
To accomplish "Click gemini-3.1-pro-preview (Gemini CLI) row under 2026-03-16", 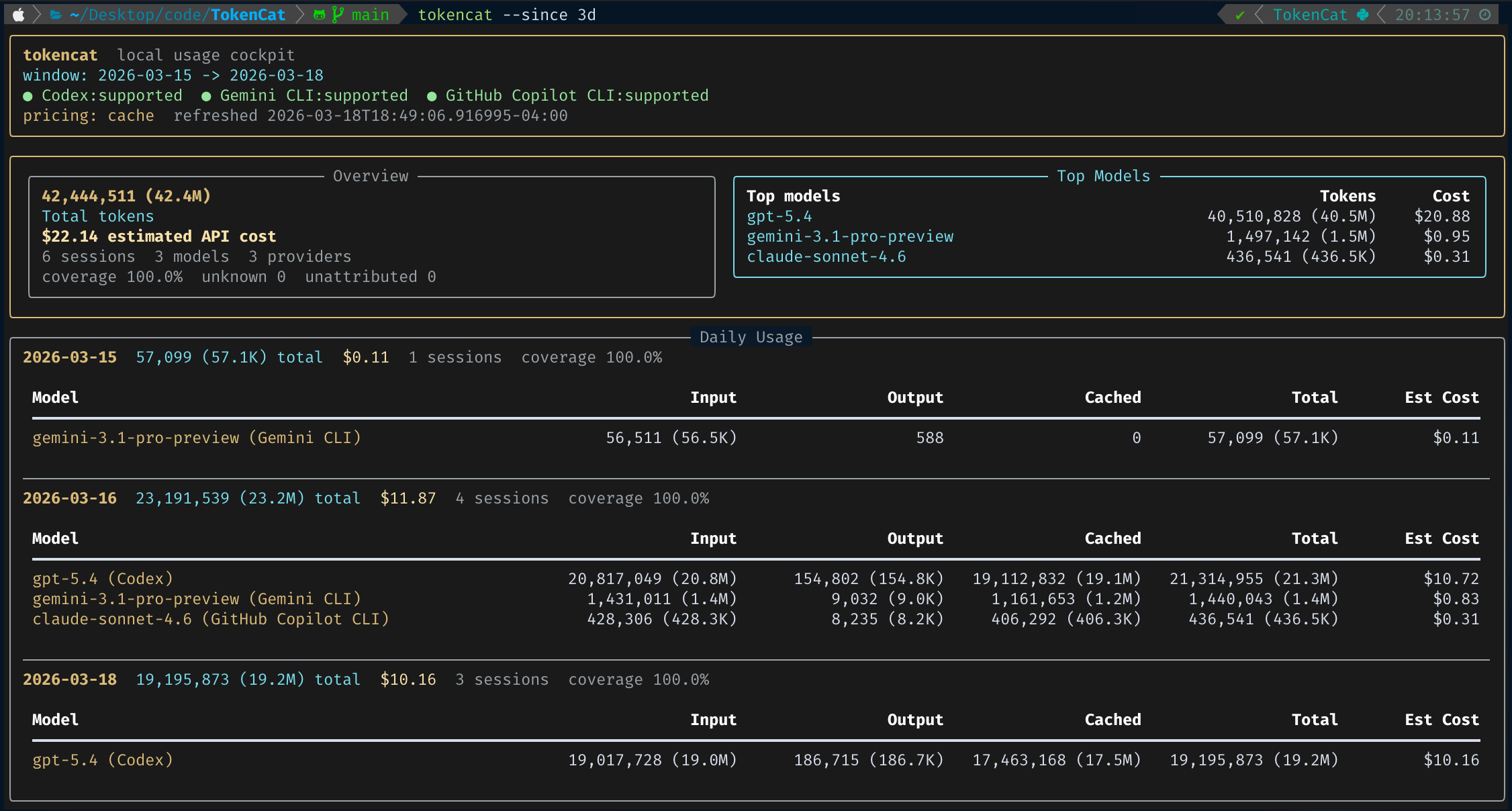I will pos(756,599).
